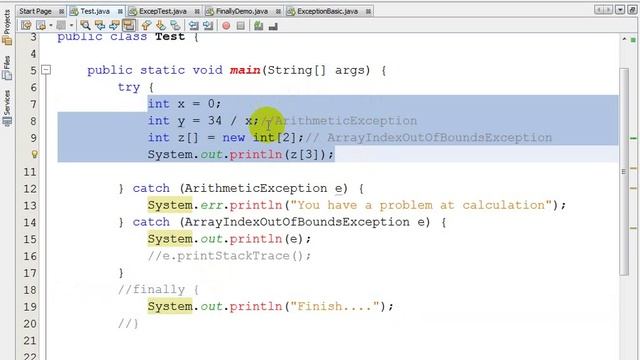
Task: Click the Find Selection magnifier icon
Action: click(x=85, y=26)
